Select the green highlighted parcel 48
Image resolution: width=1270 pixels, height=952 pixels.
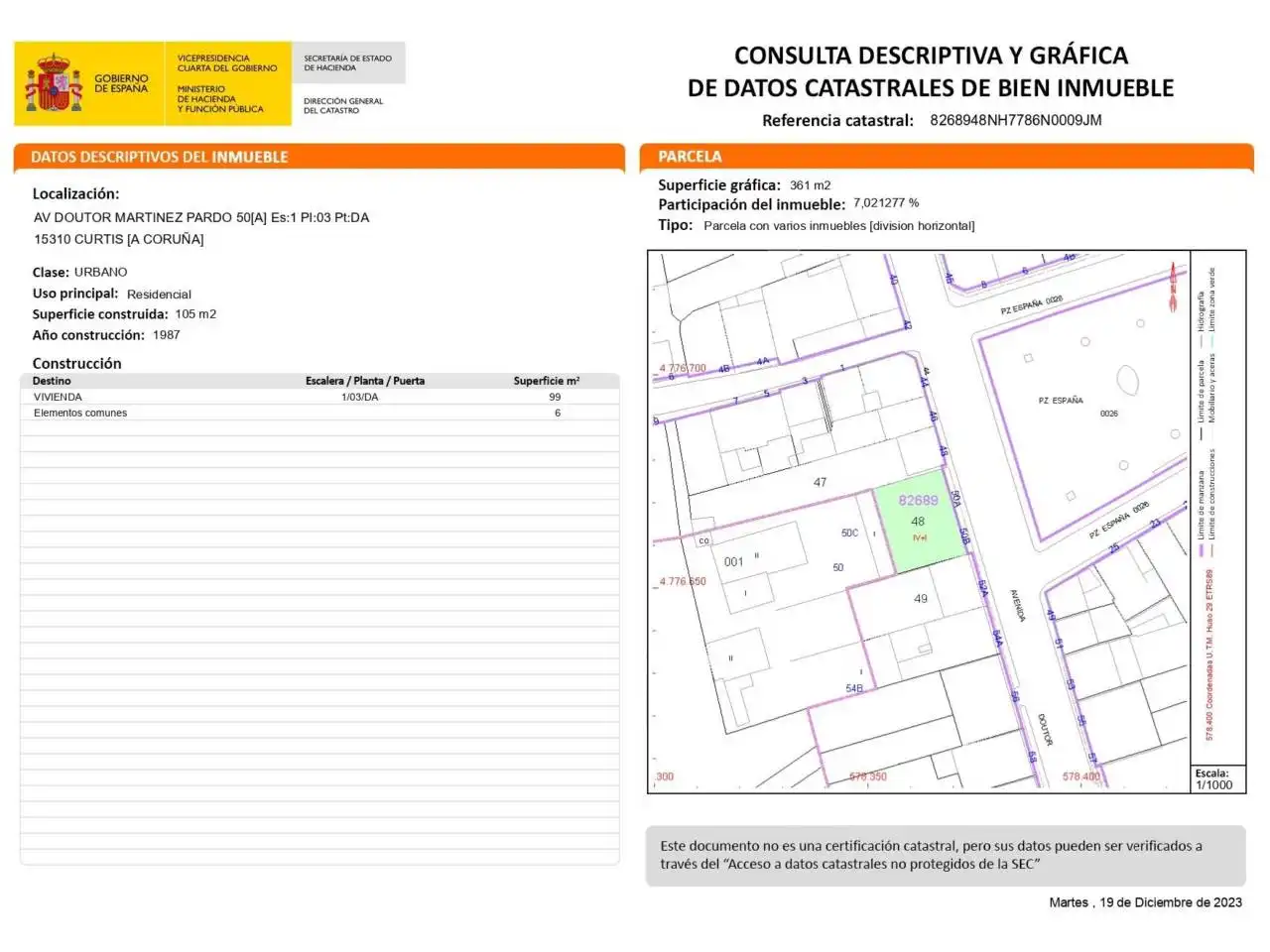(922, 521)
